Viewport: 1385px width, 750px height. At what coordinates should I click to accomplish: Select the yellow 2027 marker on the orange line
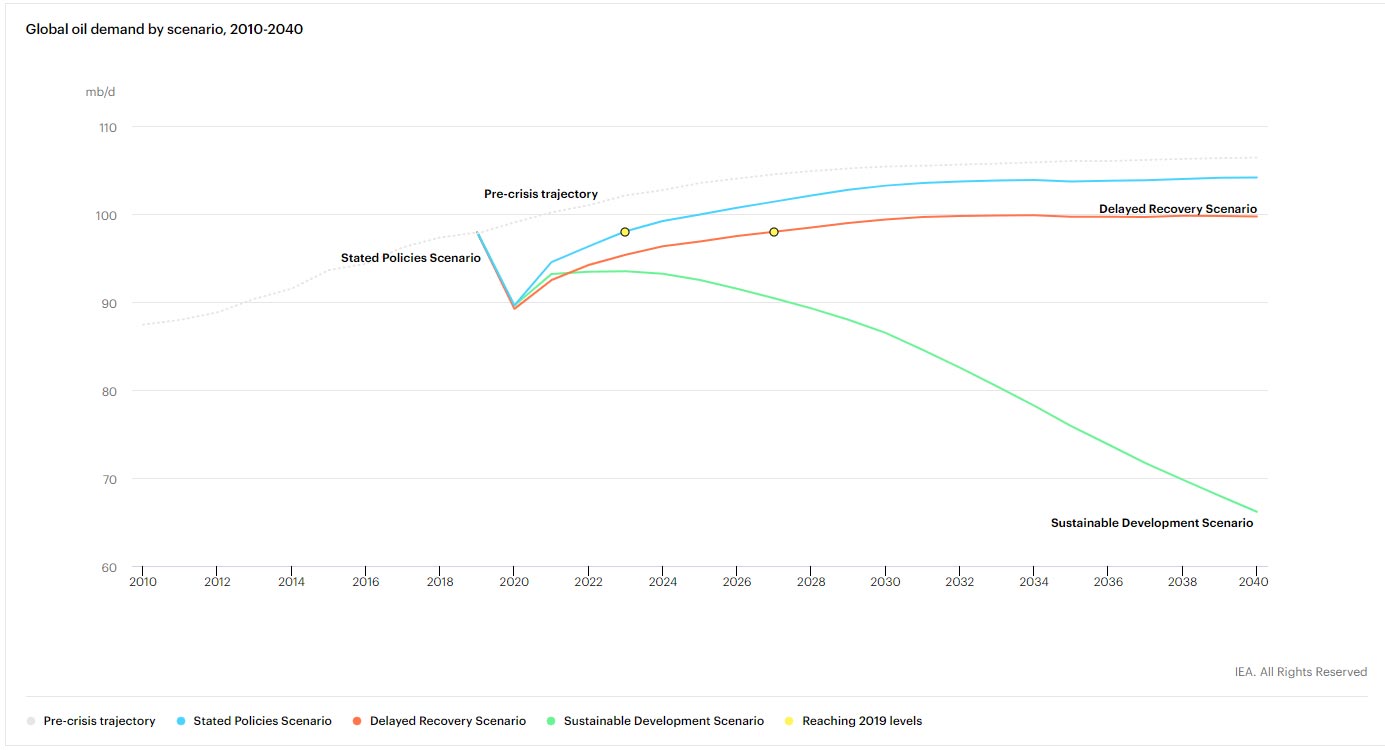pyautogui.click(x=774, y=231)
